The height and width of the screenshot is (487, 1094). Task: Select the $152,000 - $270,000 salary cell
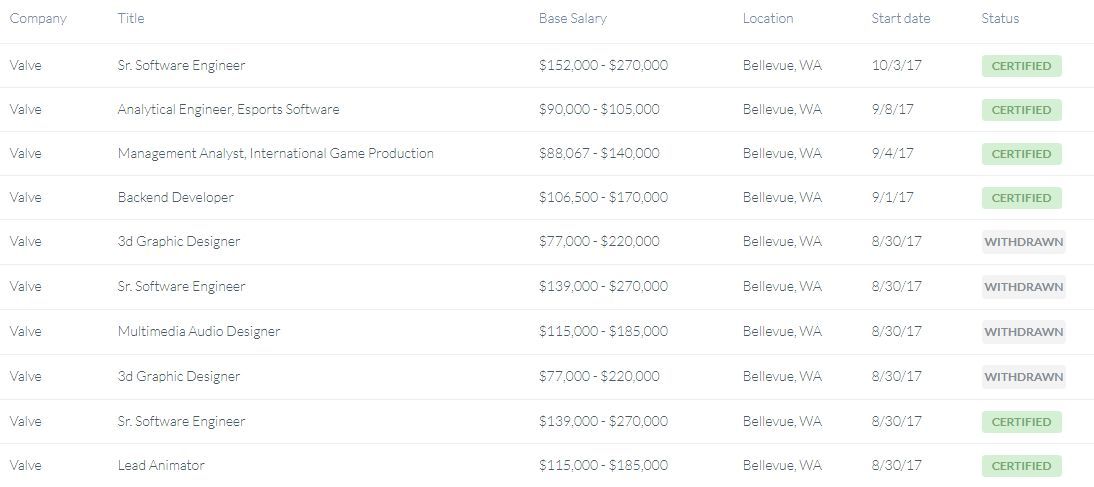603,65
